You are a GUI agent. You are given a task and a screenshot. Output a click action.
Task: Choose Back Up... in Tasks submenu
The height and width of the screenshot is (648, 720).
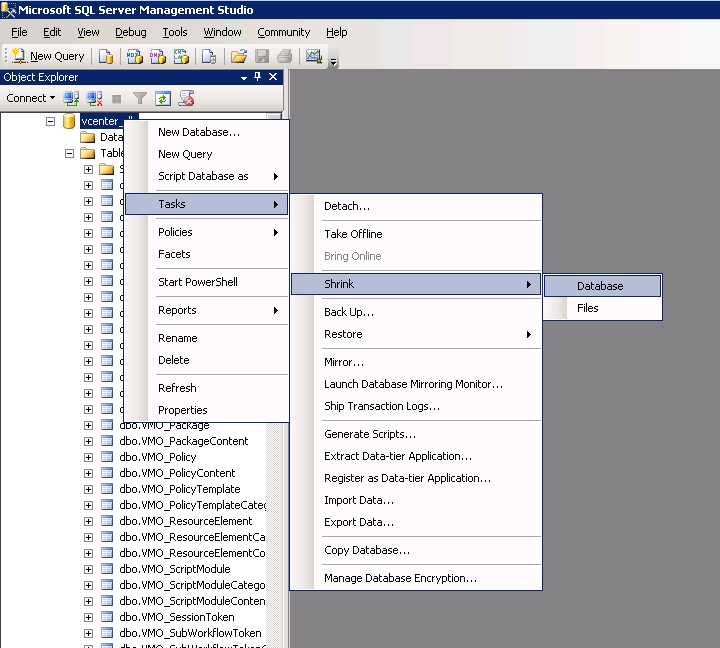pos(416,312)
